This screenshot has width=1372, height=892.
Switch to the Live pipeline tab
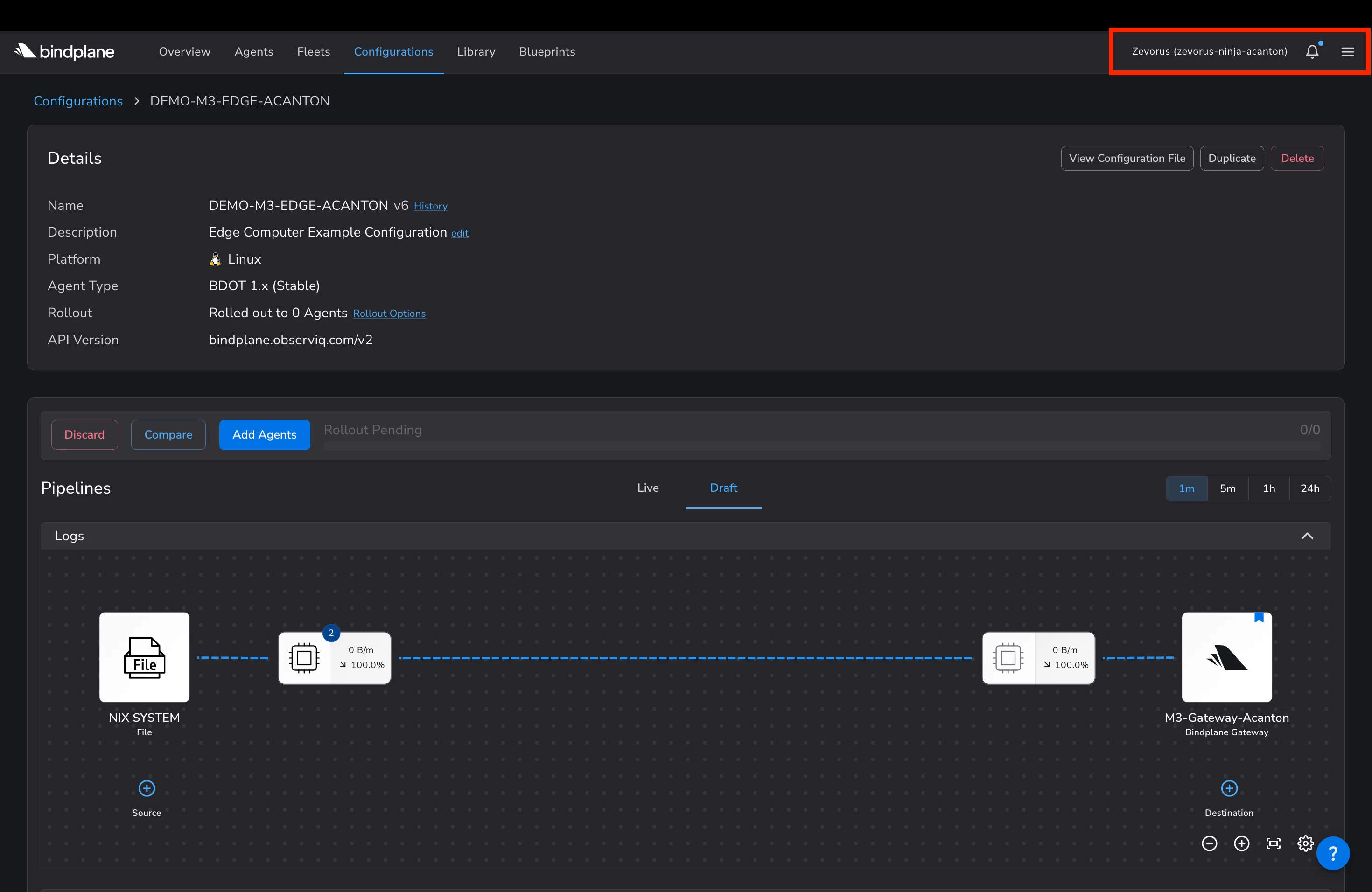pyautogui.click(x=648, y=488)
